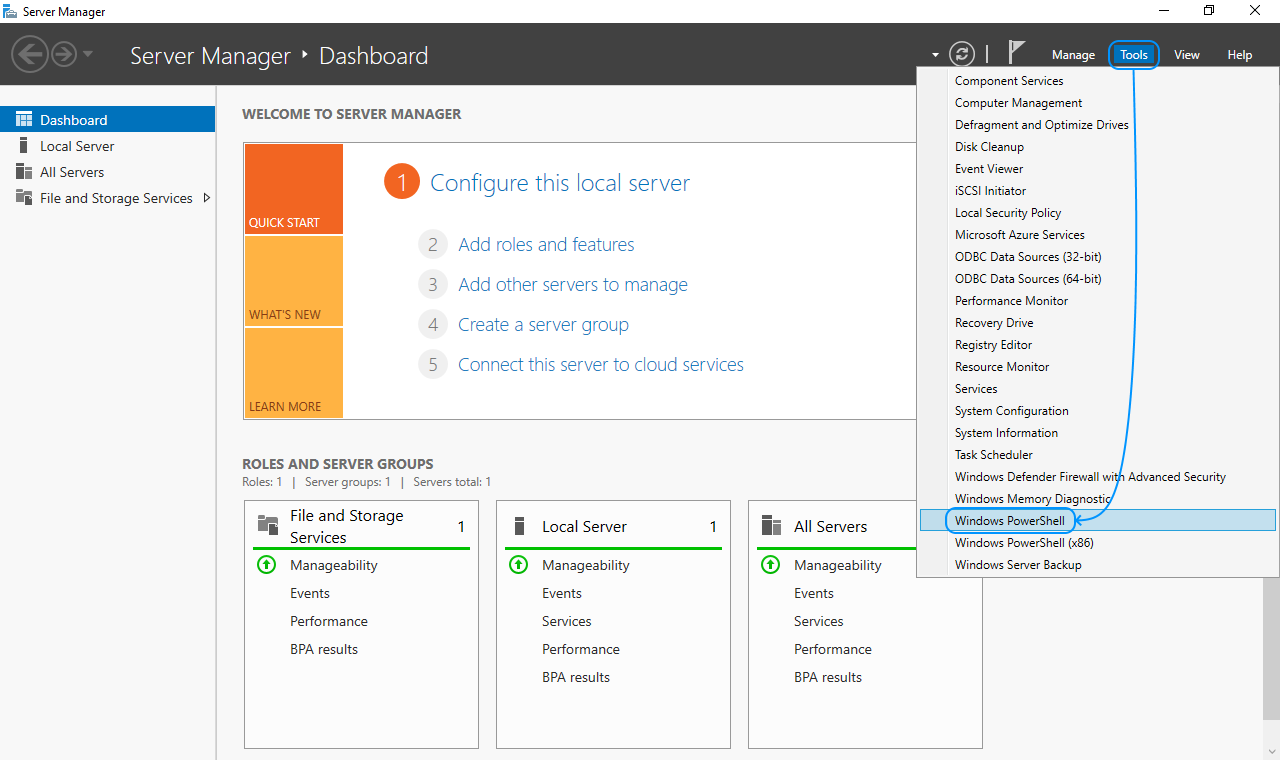This screenshot has width=1280, height=760.
Task: Open the navigation history dropdown arrow
Action: click(x=88, y=53)
